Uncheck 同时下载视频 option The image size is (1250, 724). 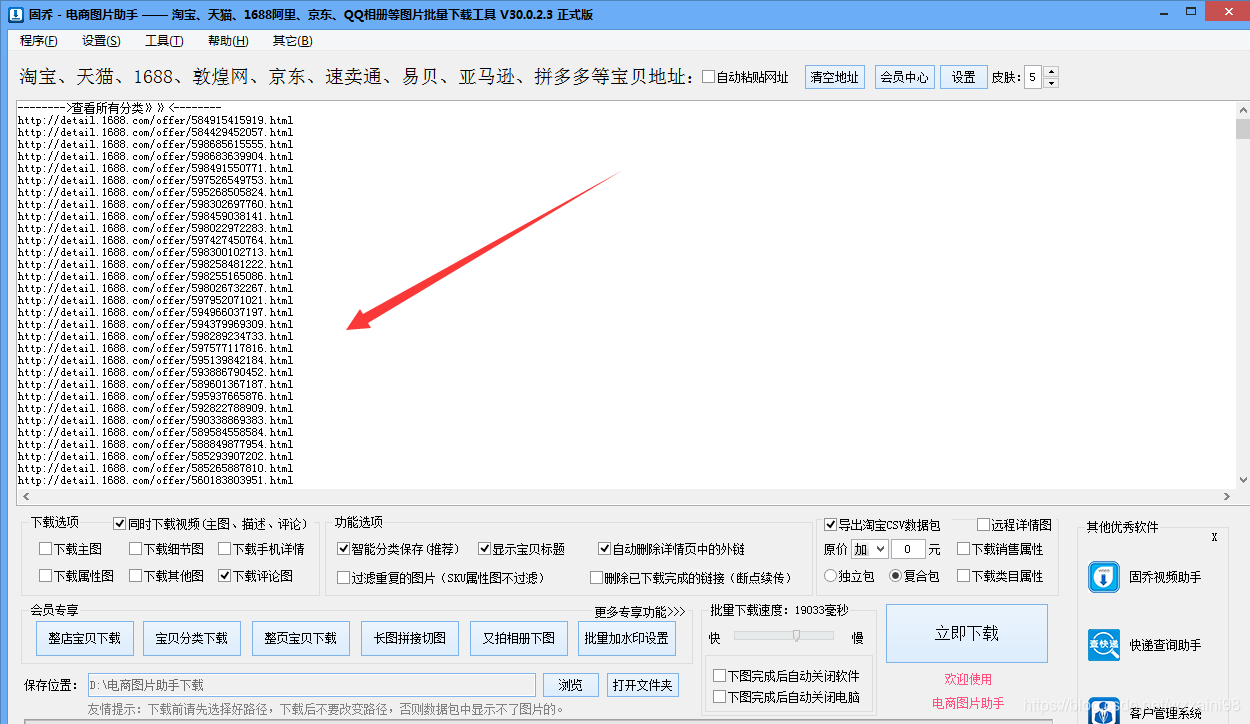[x=120, y=523]
